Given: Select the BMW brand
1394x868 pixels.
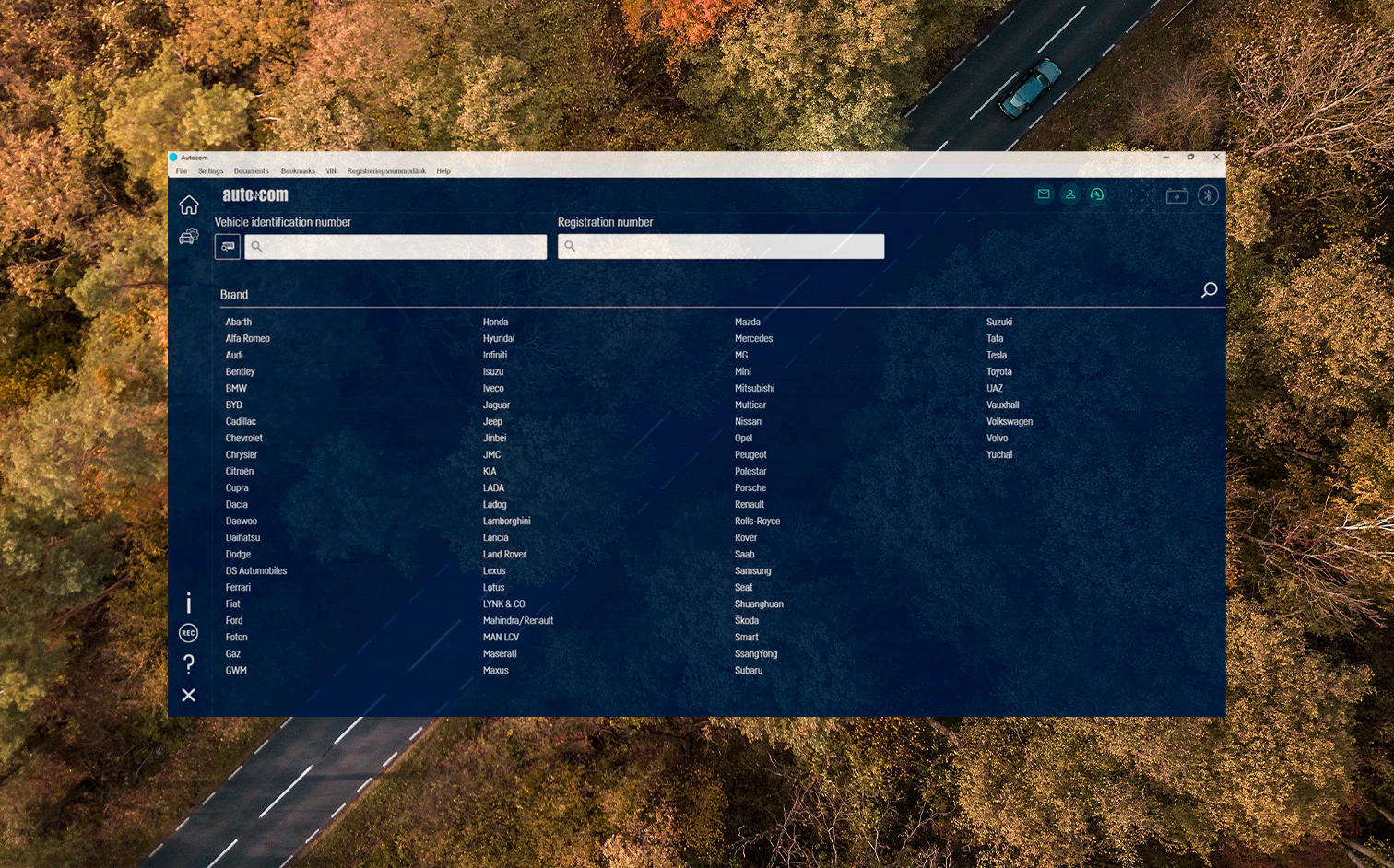Looking at the screenshot, I should 236,389.
